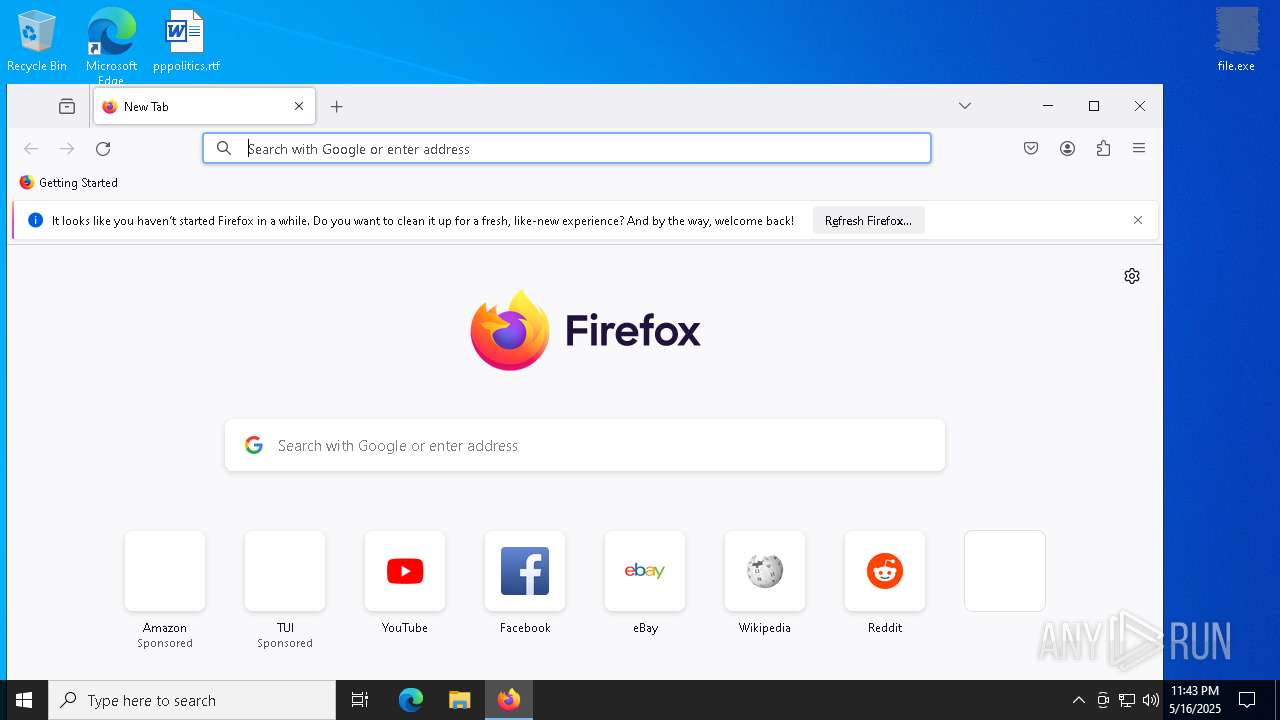The image size is (1280, 720).
Task: Open File Explorer from the taskbar
Action: coord(459,700)
